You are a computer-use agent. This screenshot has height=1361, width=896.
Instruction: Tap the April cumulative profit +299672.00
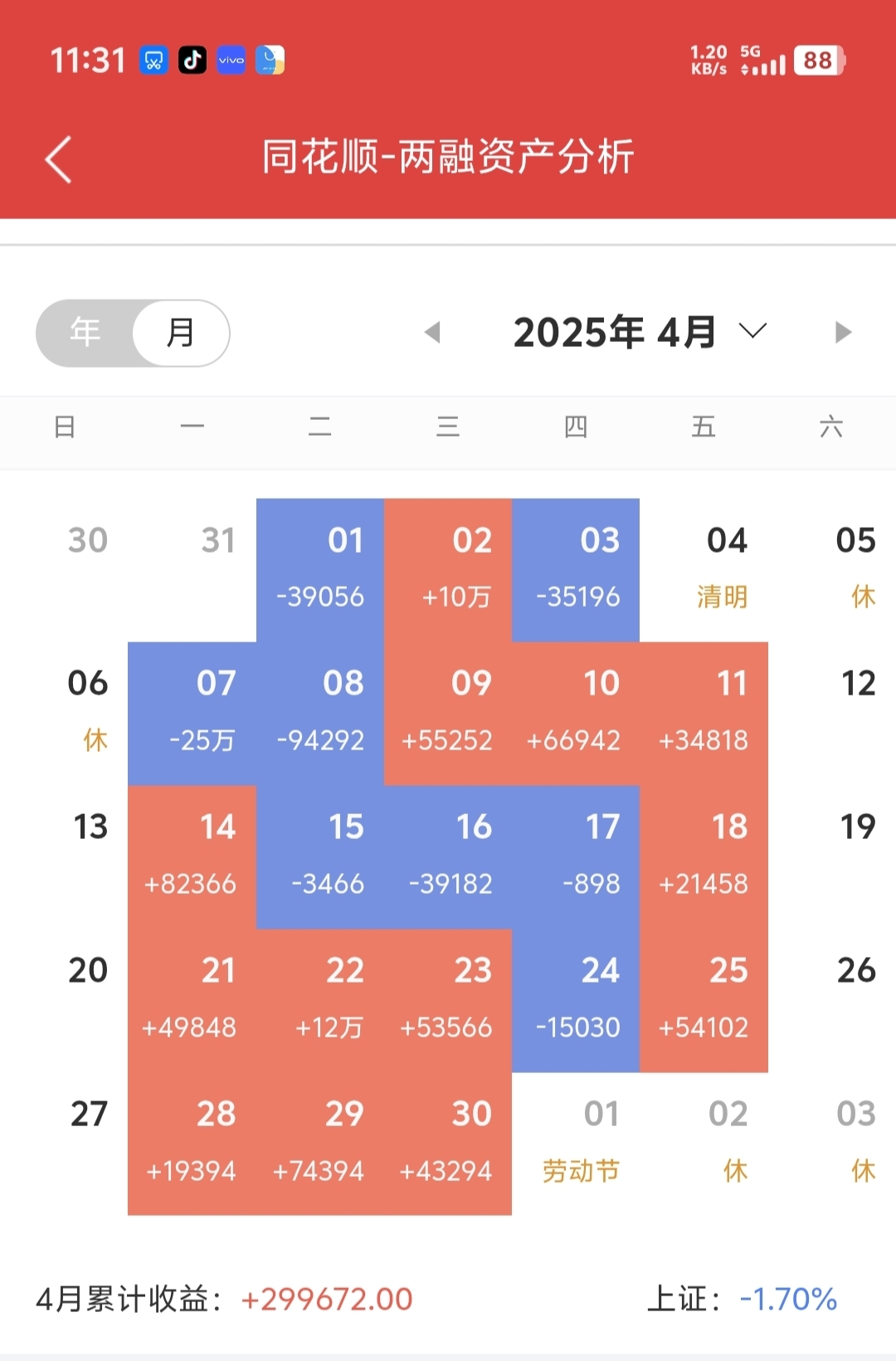326,1300
